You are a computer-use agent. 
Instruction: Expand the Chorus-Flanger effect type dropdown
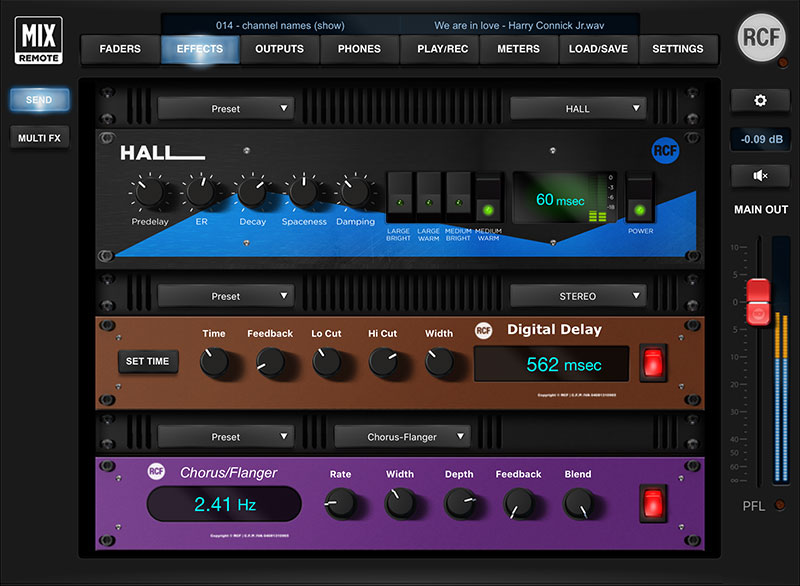(403, 437)
